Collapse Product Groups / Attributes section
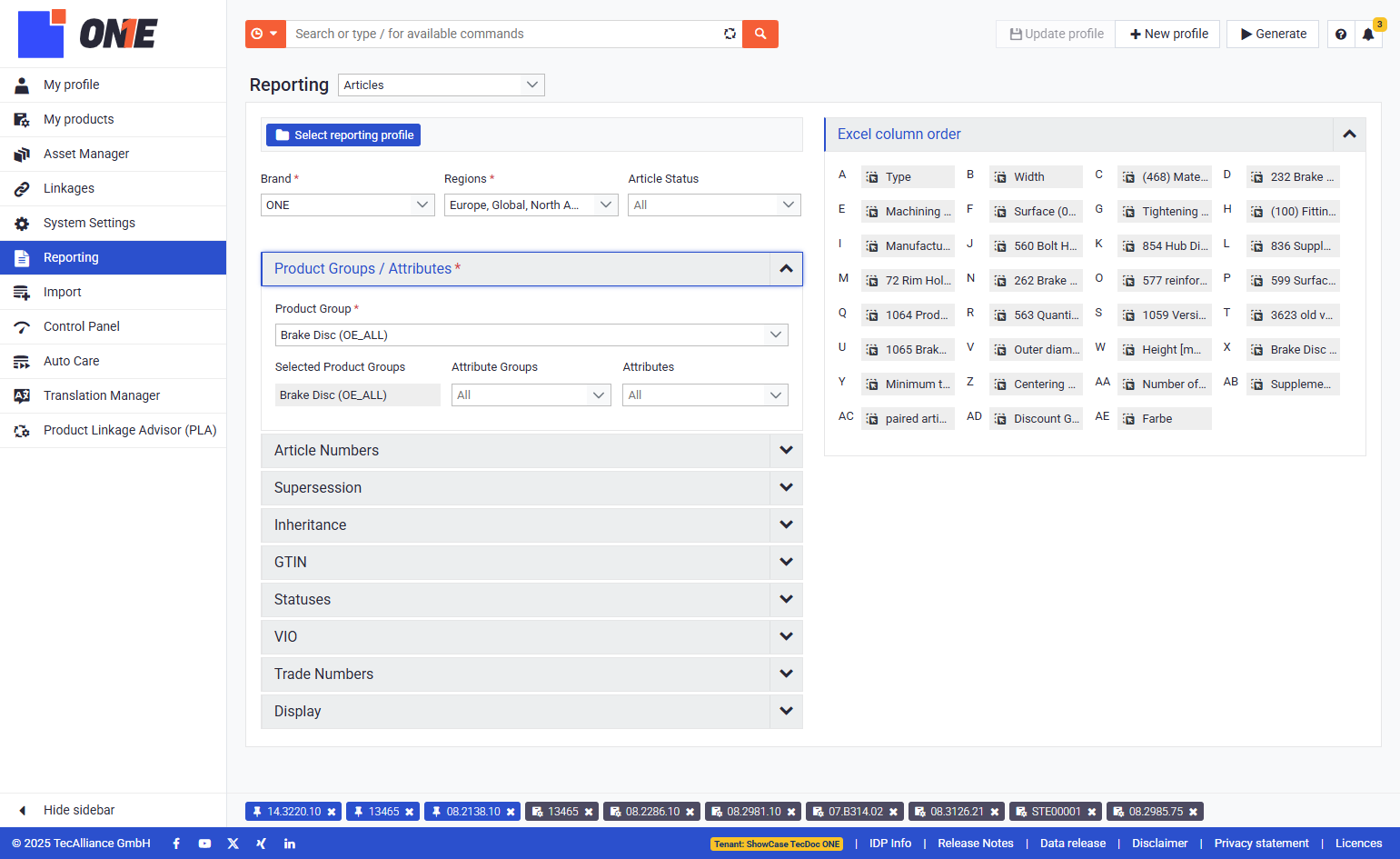 tap(786, 269)
